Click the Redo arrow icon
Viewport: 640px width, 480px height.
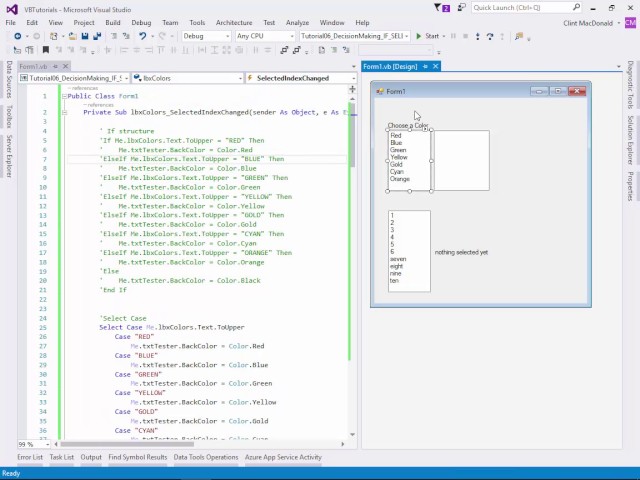click(x=162, y=36)
